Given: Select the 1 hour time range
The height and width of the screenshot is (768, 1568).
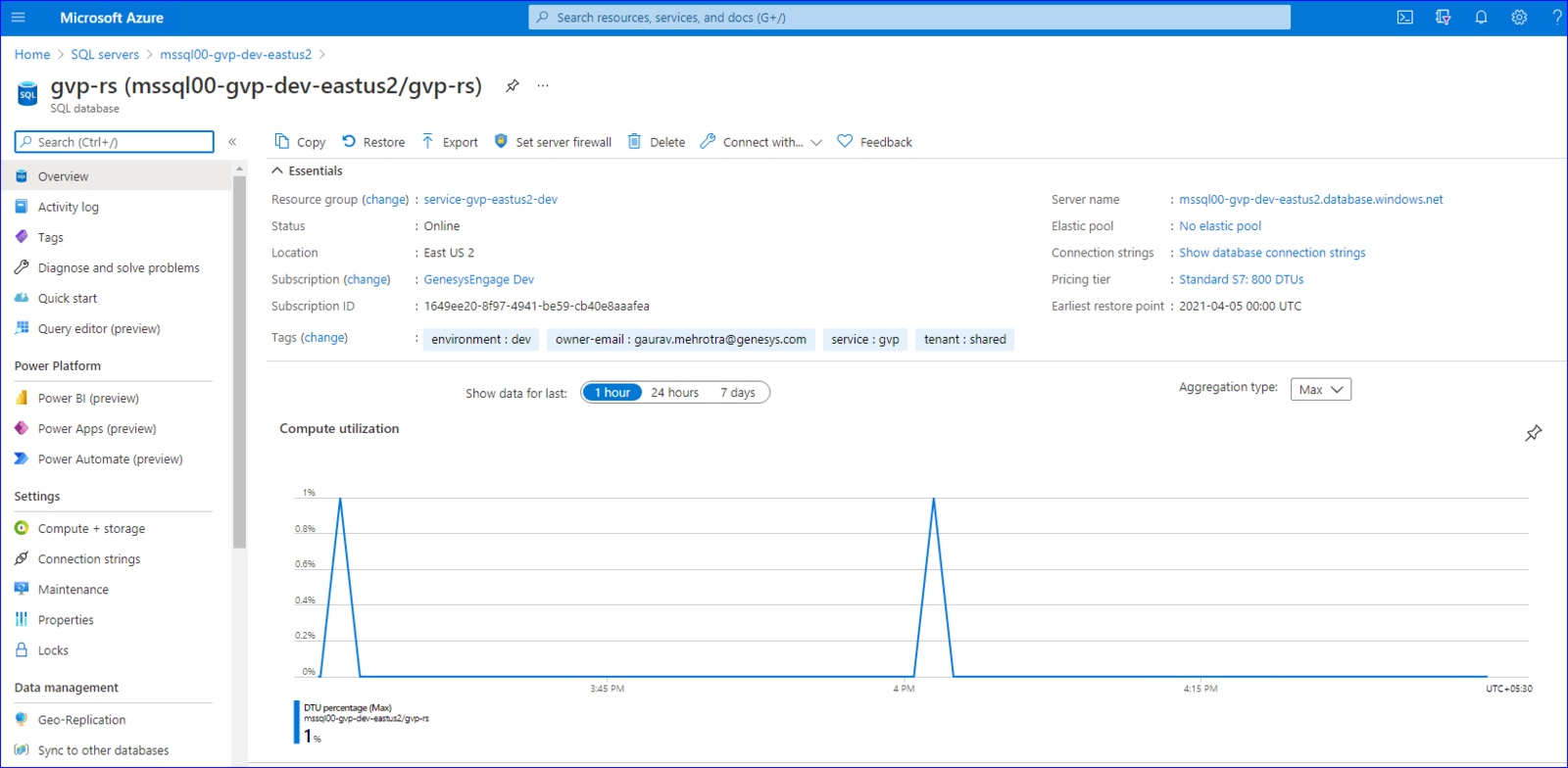Looking at the screenshot, I should [x=612, y=393].
